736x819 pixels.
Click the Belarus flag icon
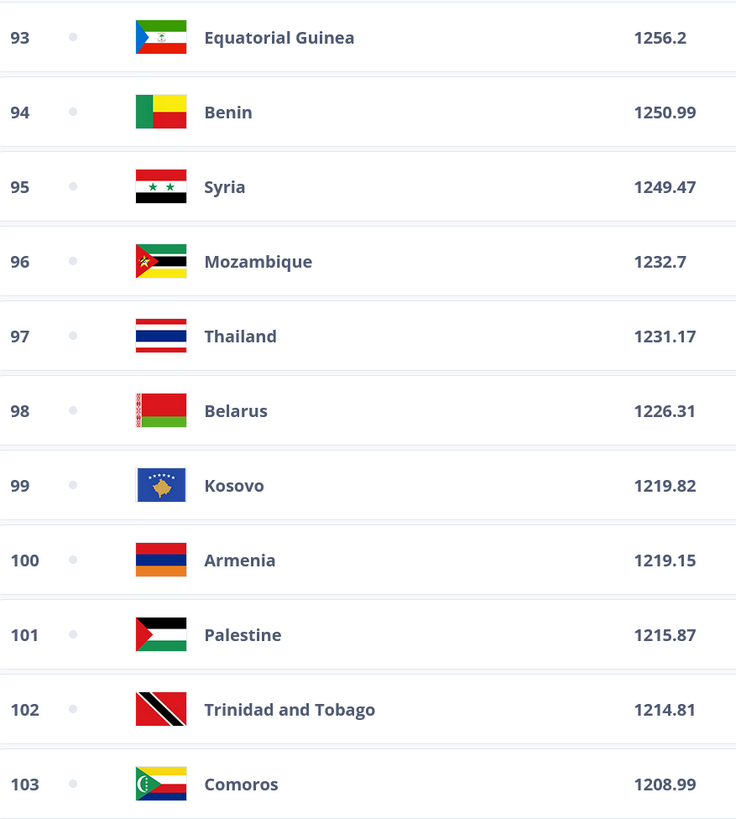161,411
